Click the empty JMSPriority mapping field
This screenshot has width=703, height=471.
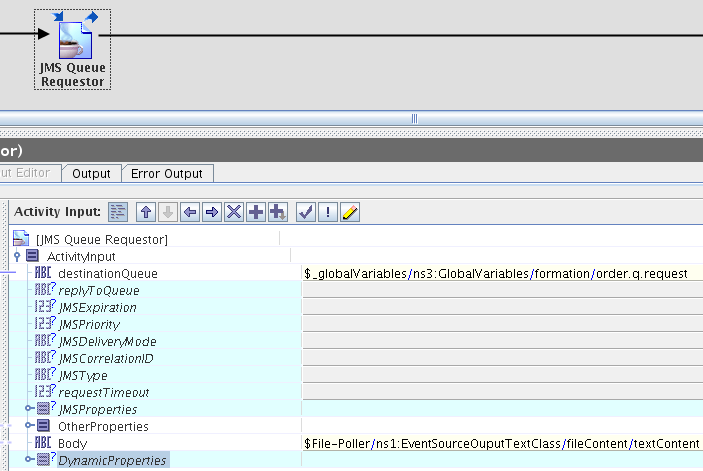pos(501,324)
